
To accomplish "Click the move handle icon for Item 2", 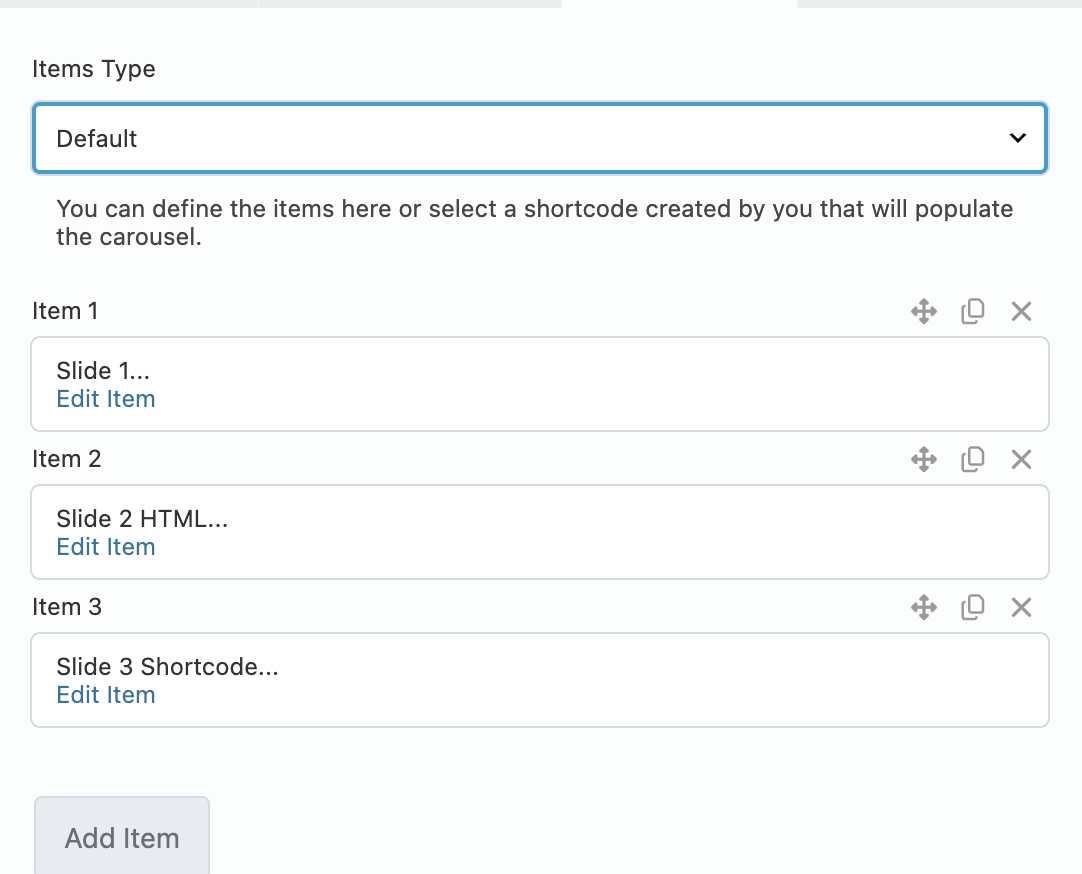I will (924, 459).
